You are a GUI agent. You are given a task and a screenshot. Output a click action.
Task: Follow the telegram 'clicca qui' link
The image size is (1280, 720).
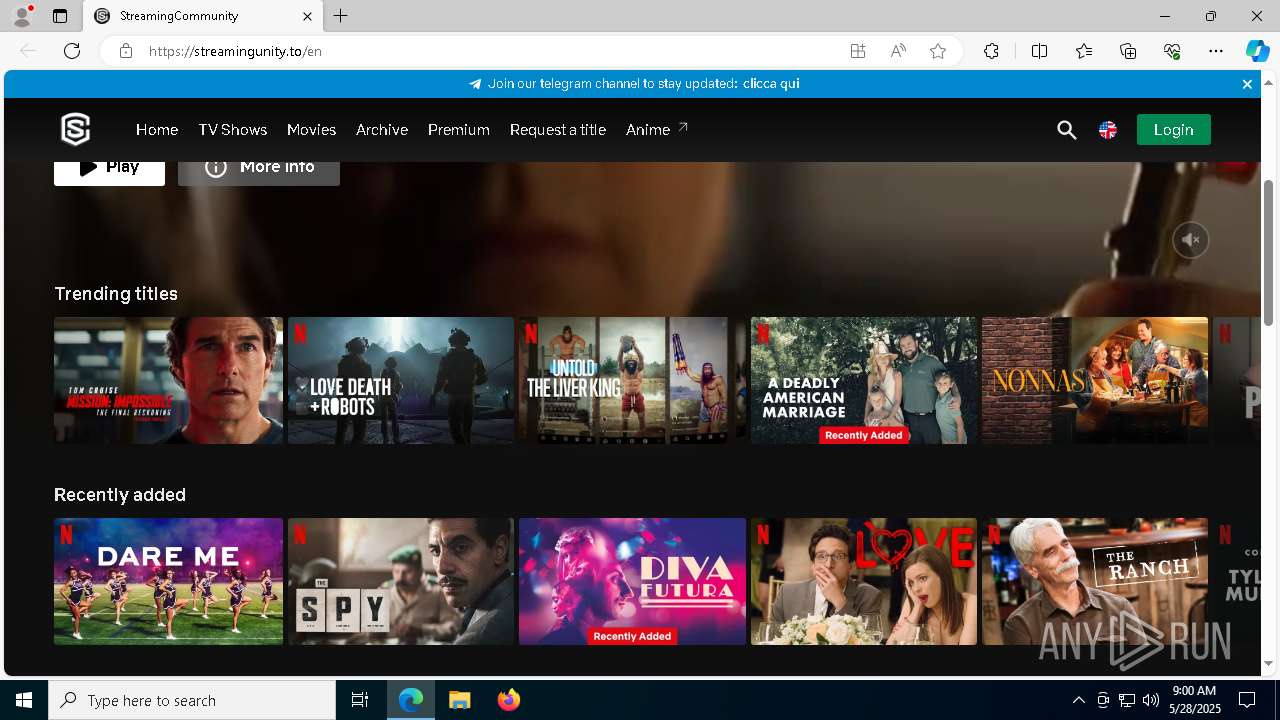tap(771, 84)
